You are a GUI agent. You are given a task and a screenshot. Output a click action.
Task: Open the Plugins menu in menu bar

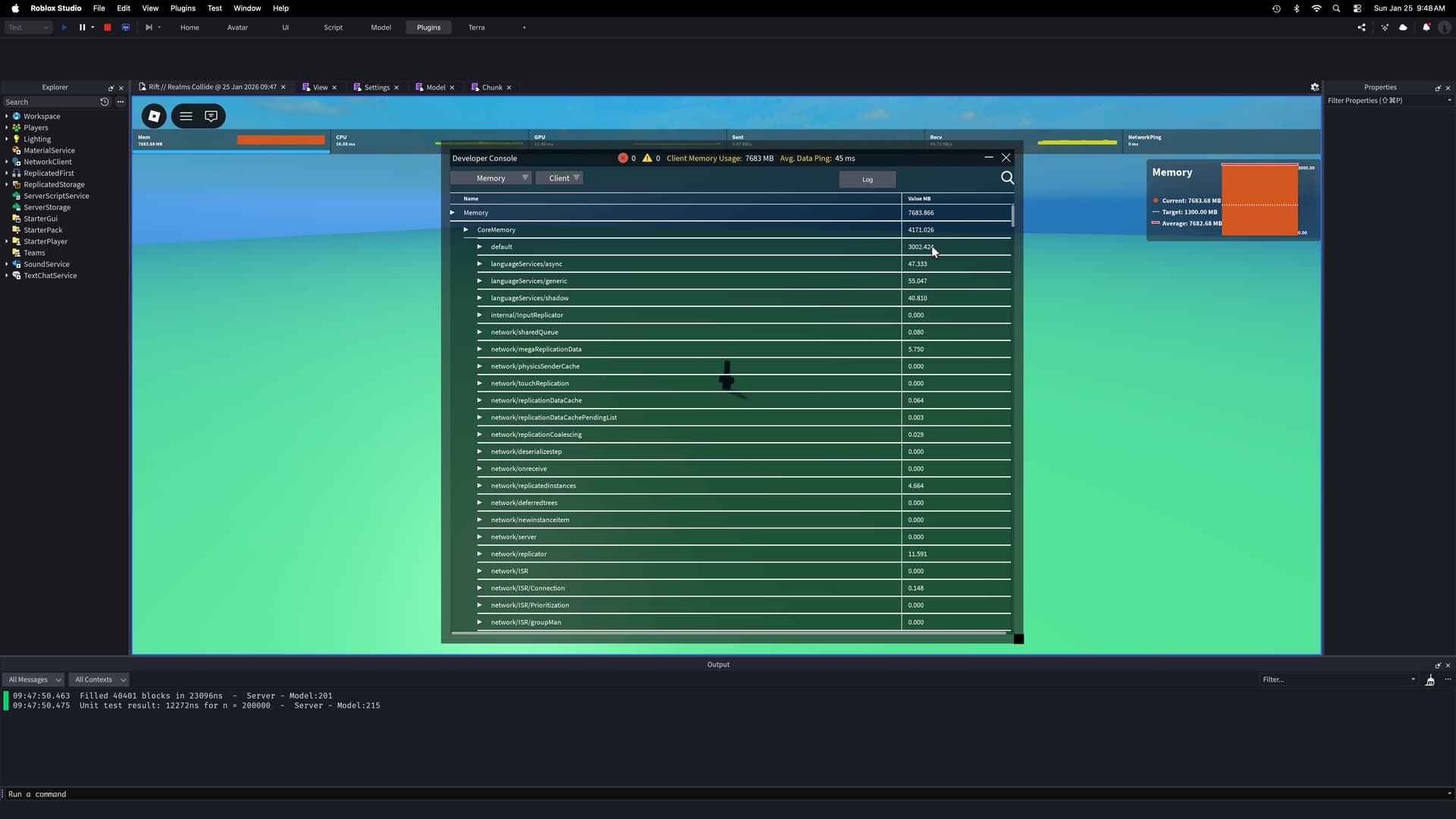click(183, 8)
